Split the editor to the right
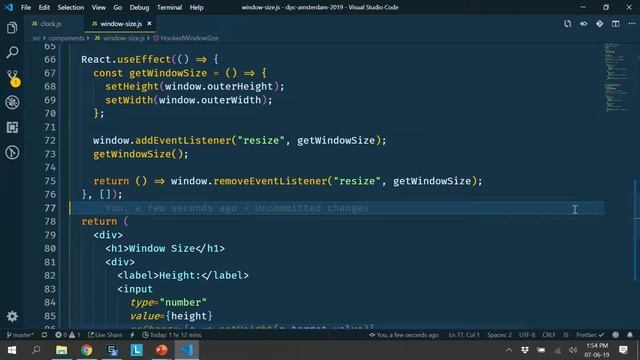Screen dimensions: 640x360 [x=616, y=24]
